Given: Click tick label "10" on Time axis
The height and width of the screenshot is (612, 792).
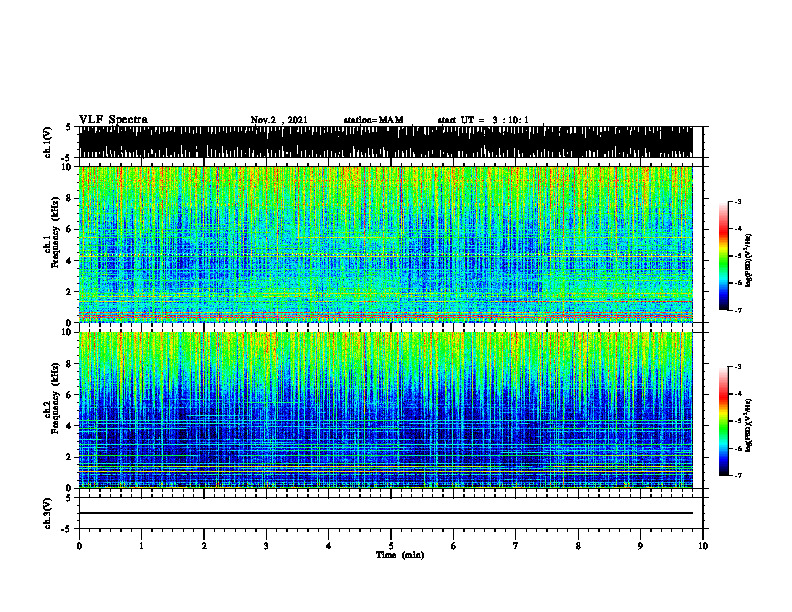Looking at the screenshot, I should [703, 546].
